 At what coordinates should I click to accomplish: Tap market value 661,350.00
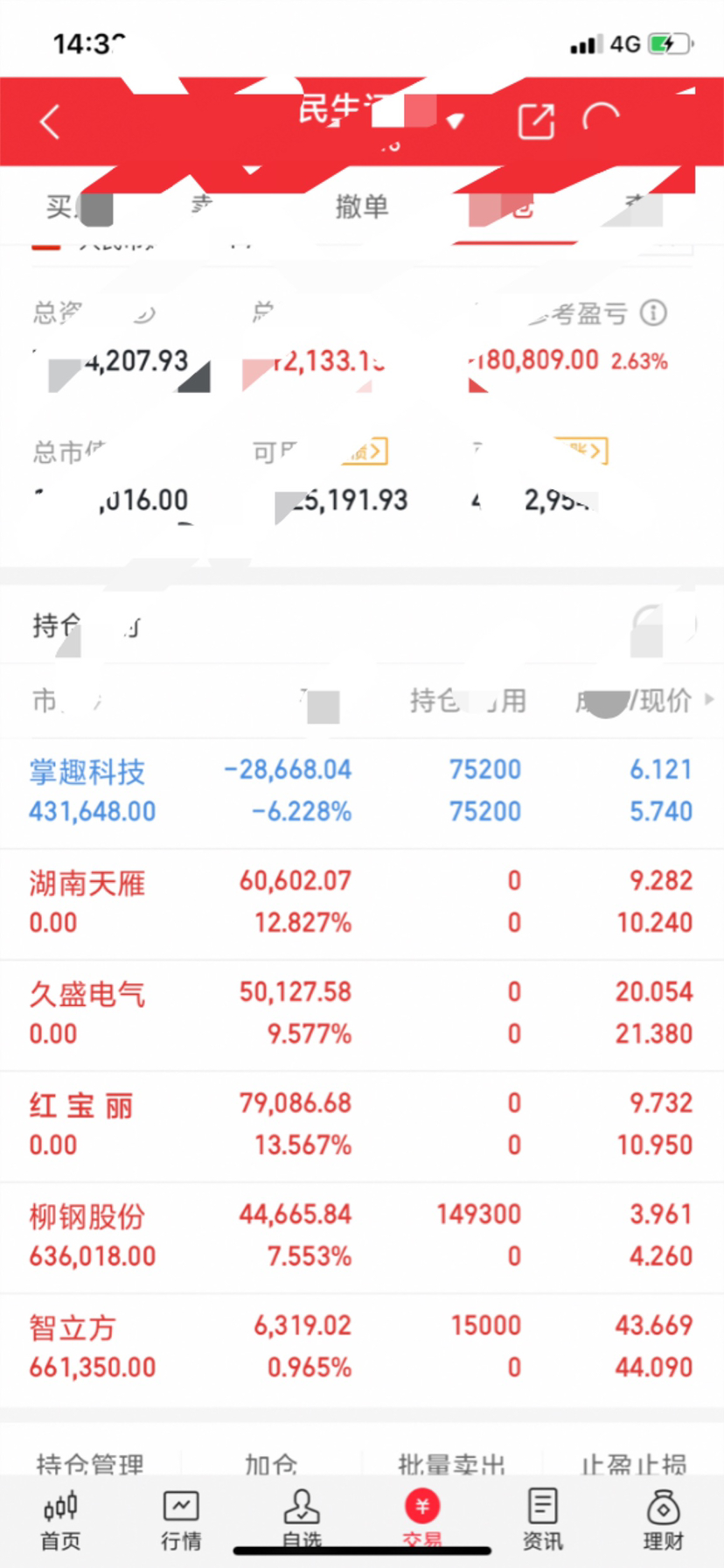[x=93, y=1368]
